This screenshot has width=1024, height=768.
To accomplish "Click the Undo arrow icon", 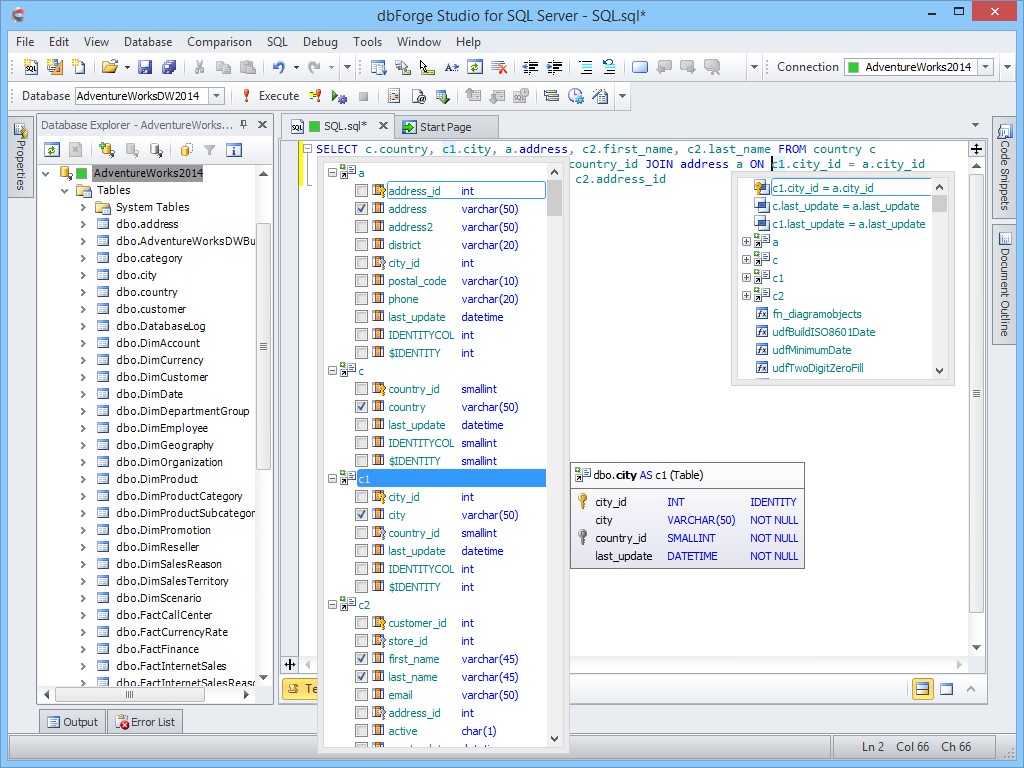I will tap(279, 67).
